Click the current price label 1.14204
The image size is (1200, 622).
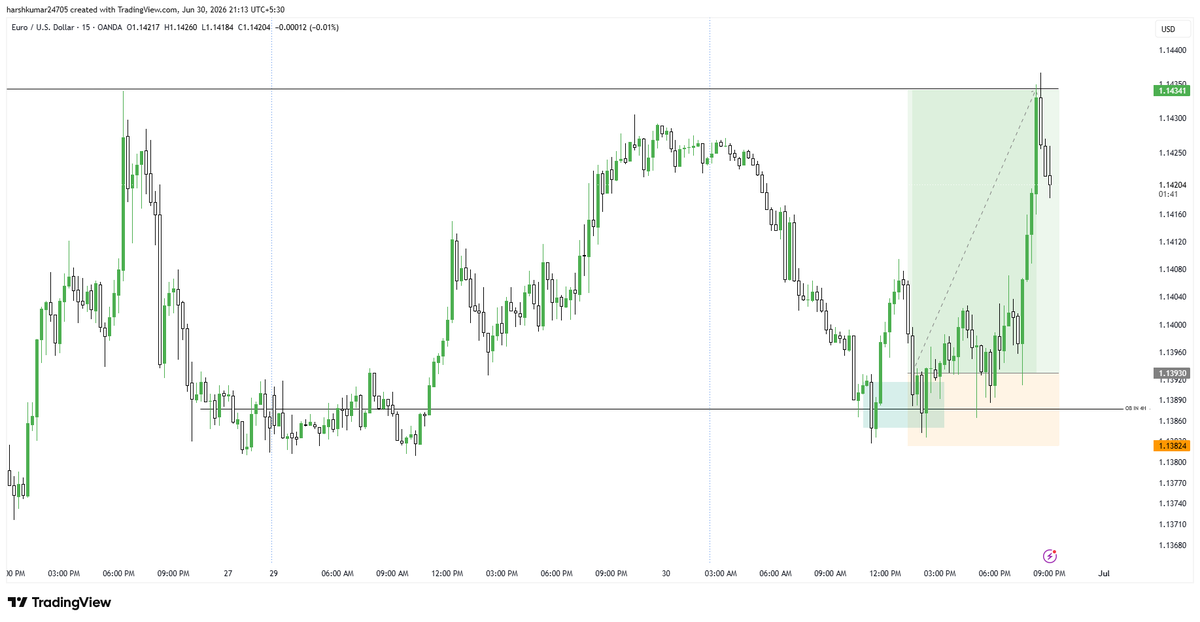click(x=1173, y=185)
